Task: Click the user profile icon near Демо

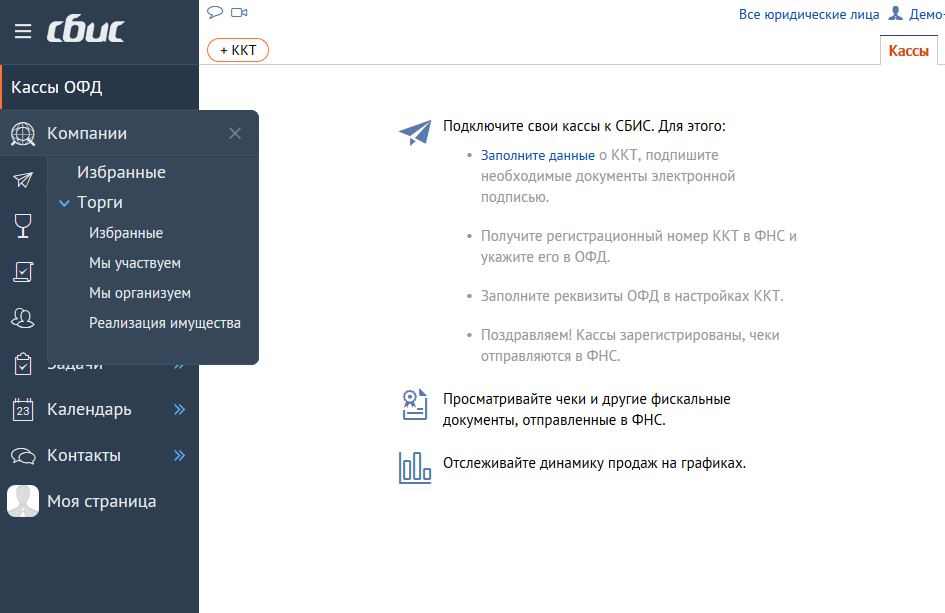Action: (896, 13)
